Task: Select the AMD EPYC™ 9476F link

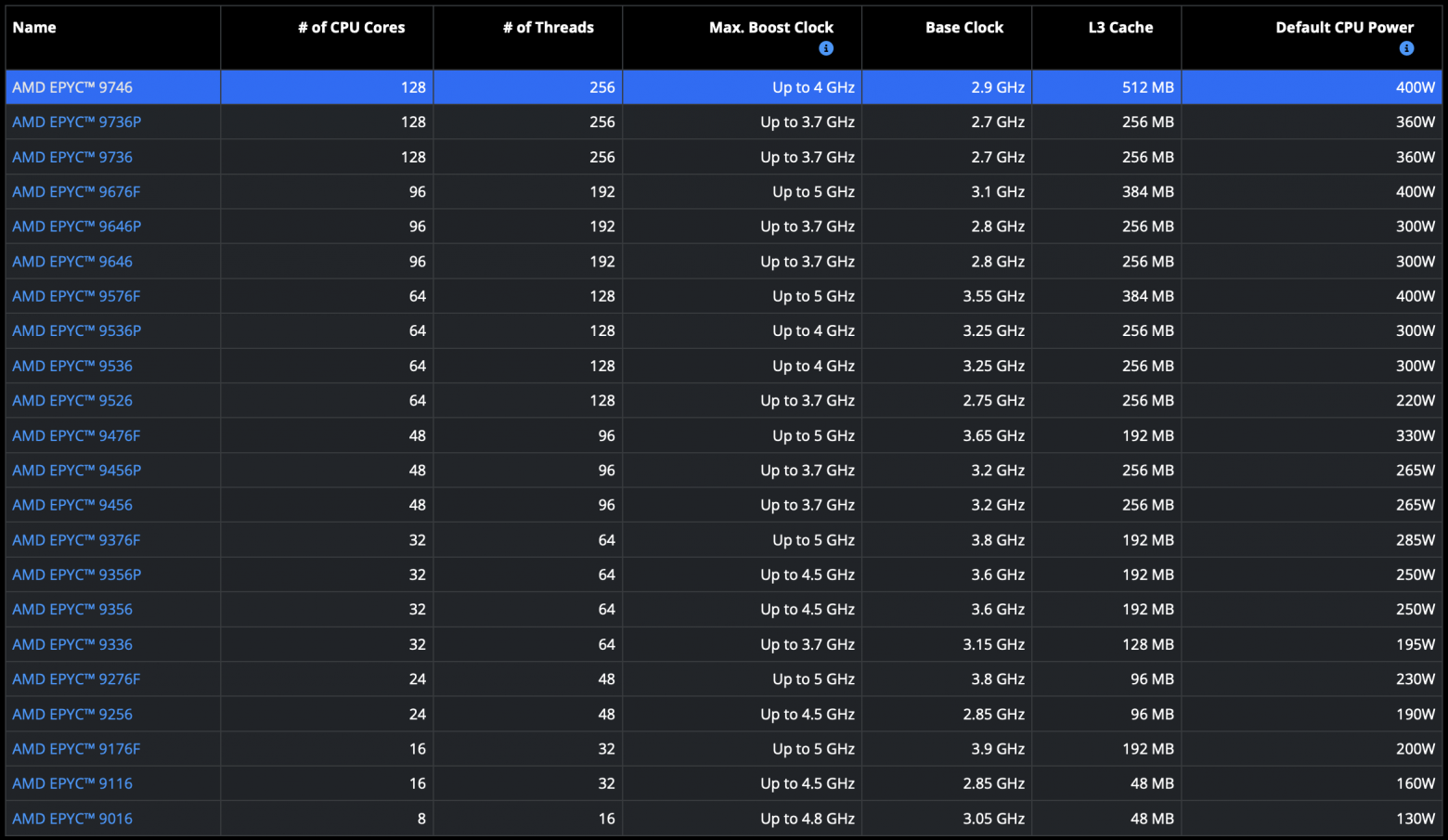Action: 76,435
